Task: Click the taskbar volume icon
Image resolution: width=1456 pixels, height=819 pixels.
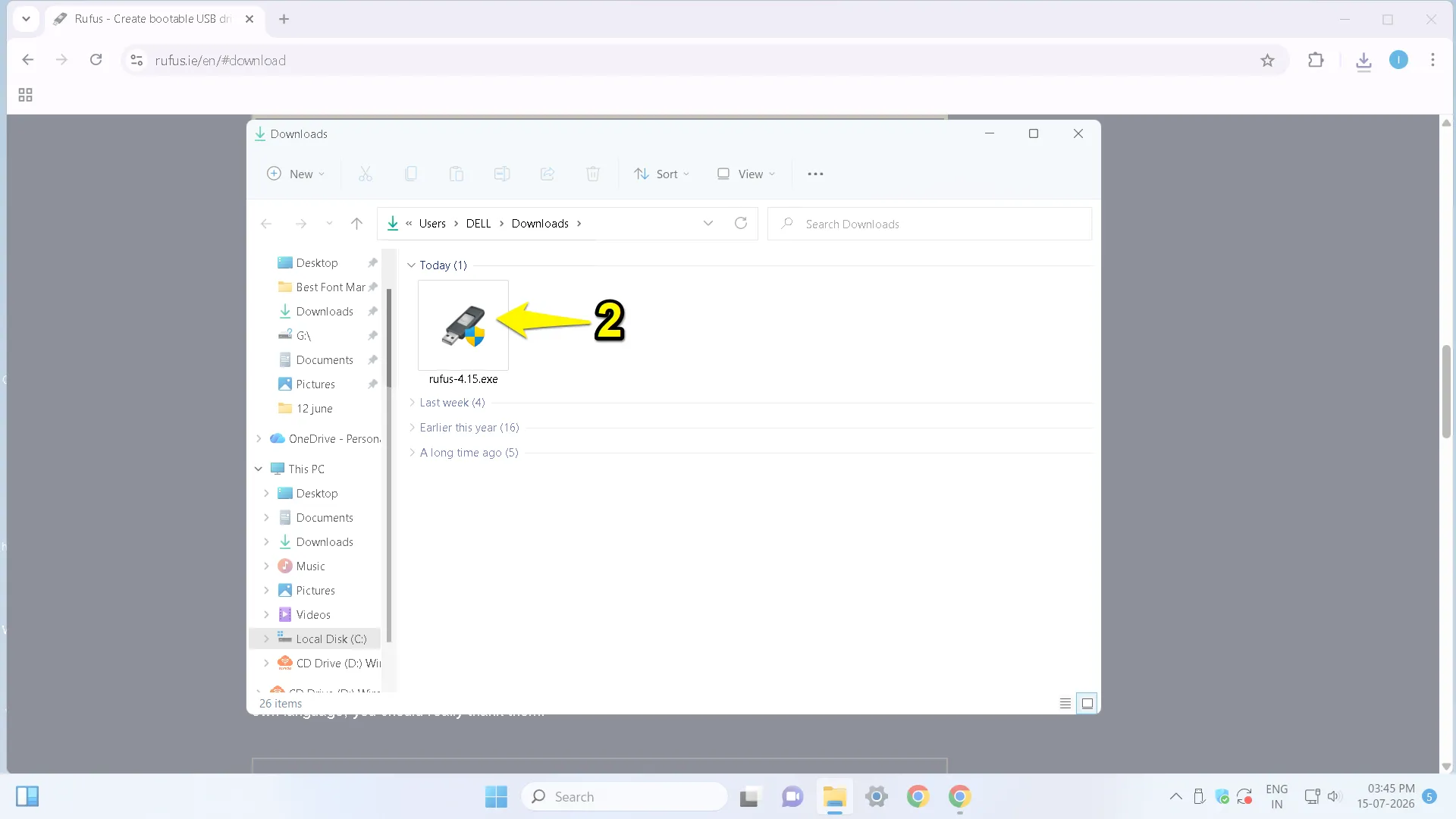Action: 1335,796
